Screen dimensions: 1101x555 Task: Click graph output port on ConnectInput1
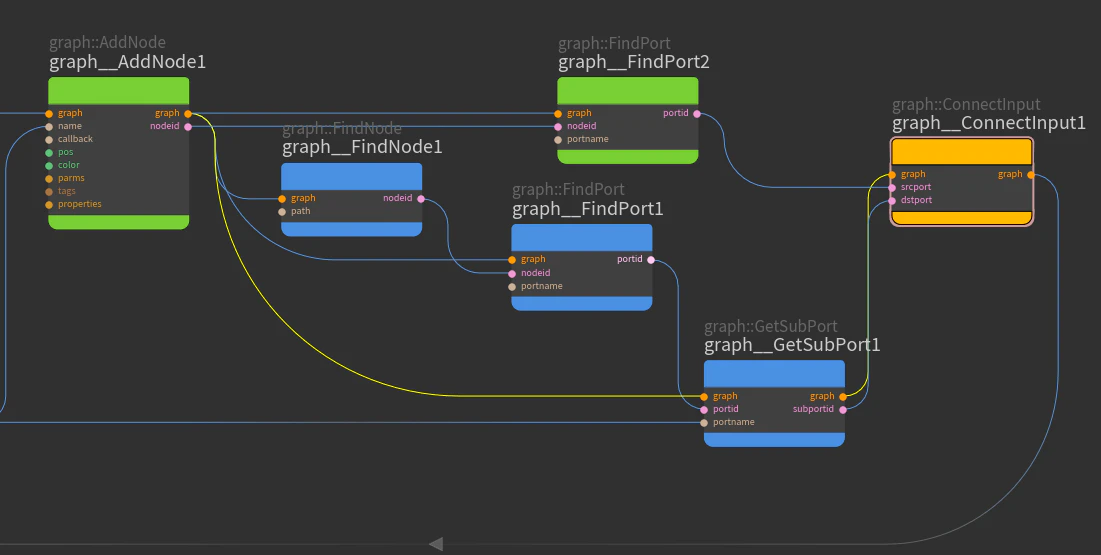point(1031,175)
